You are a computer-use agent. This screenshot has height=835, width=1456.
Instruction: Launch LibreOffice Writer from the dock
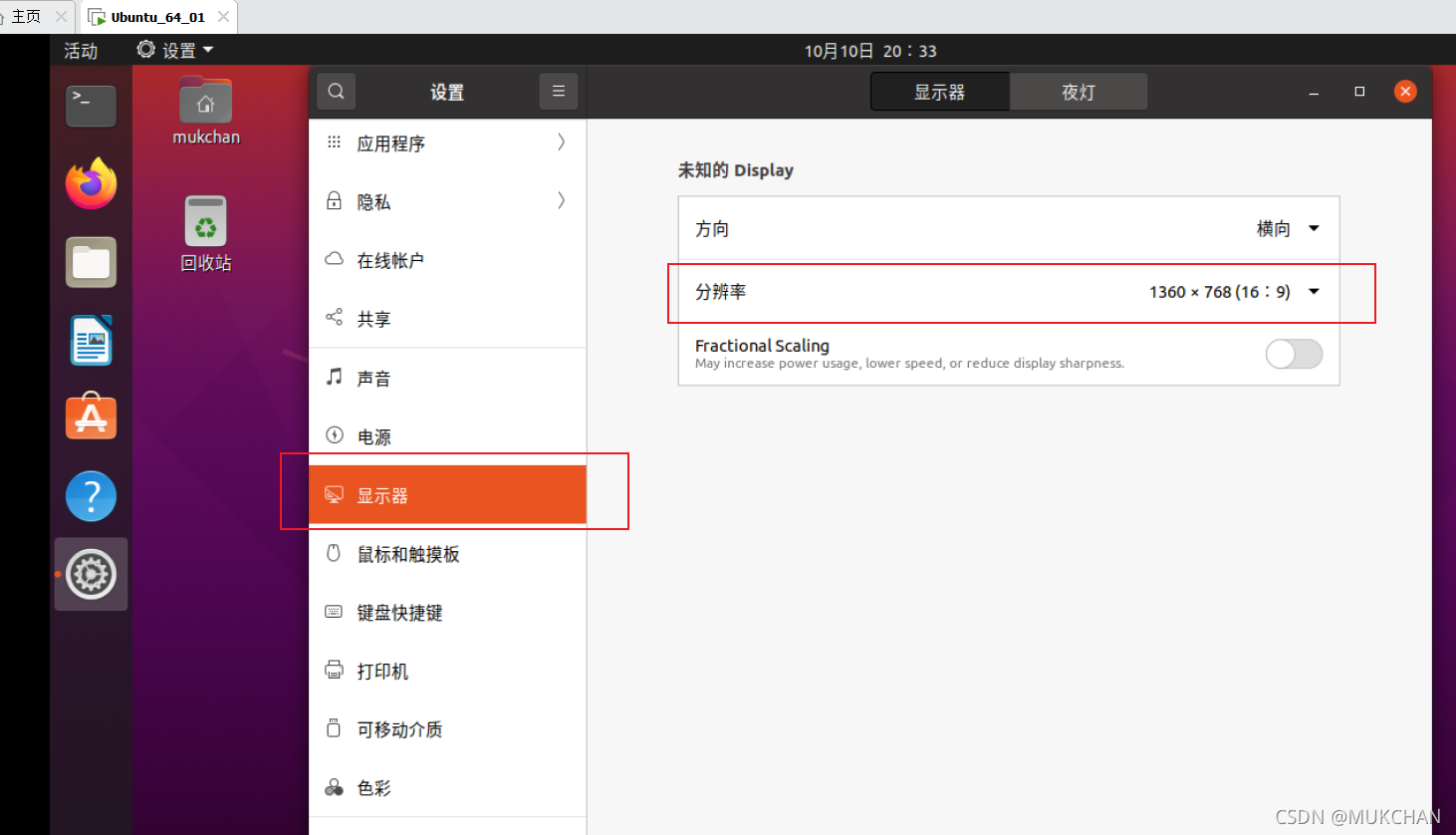click(x=91, y=340)
